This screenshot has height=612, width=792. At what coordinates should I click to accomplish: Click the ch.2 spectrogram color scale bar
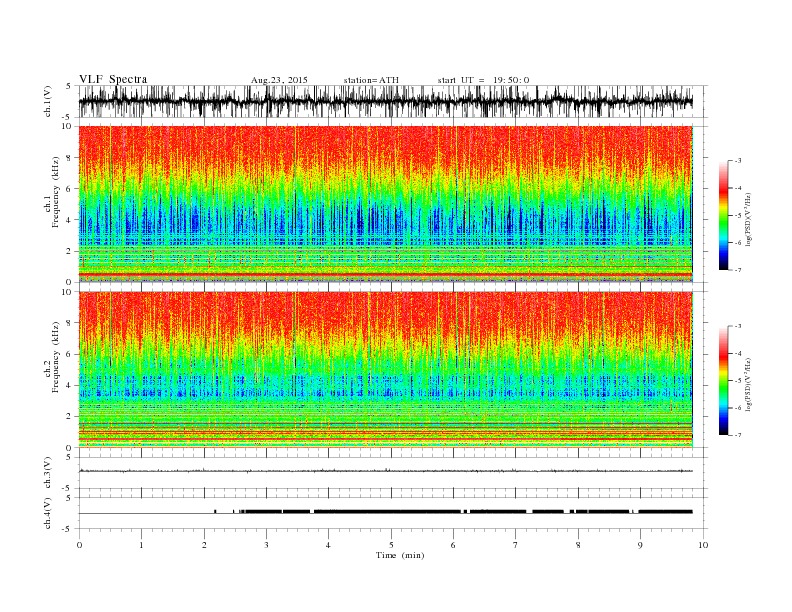click(723, 380)
